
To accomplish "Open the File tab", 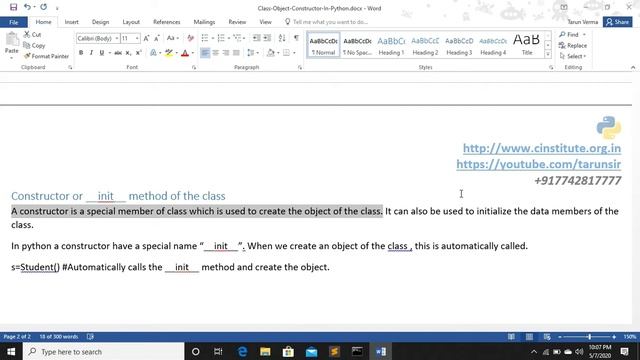I will pos(13,22).
